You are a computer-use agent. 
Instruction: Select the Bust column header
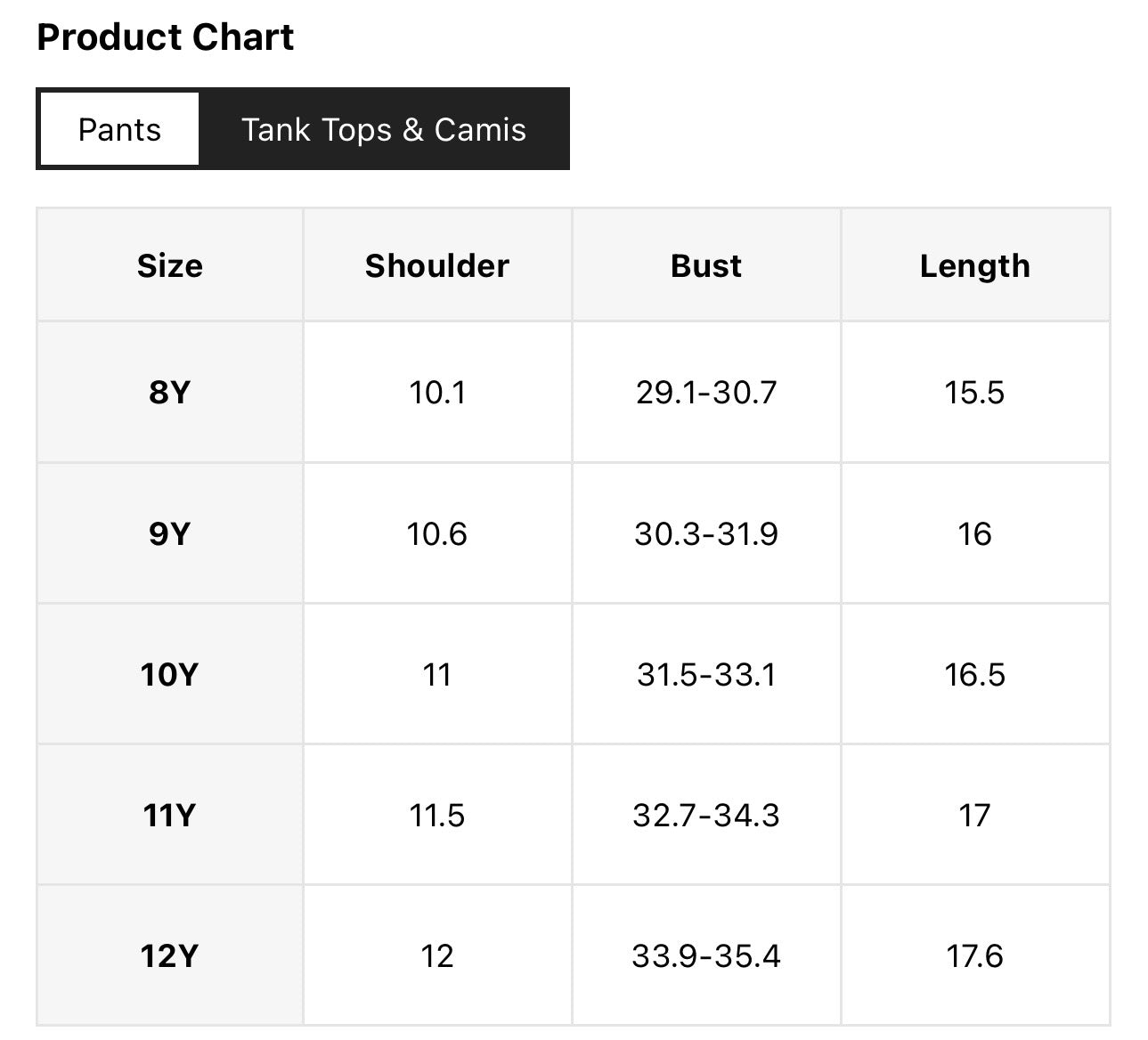(x=706, y=265)
